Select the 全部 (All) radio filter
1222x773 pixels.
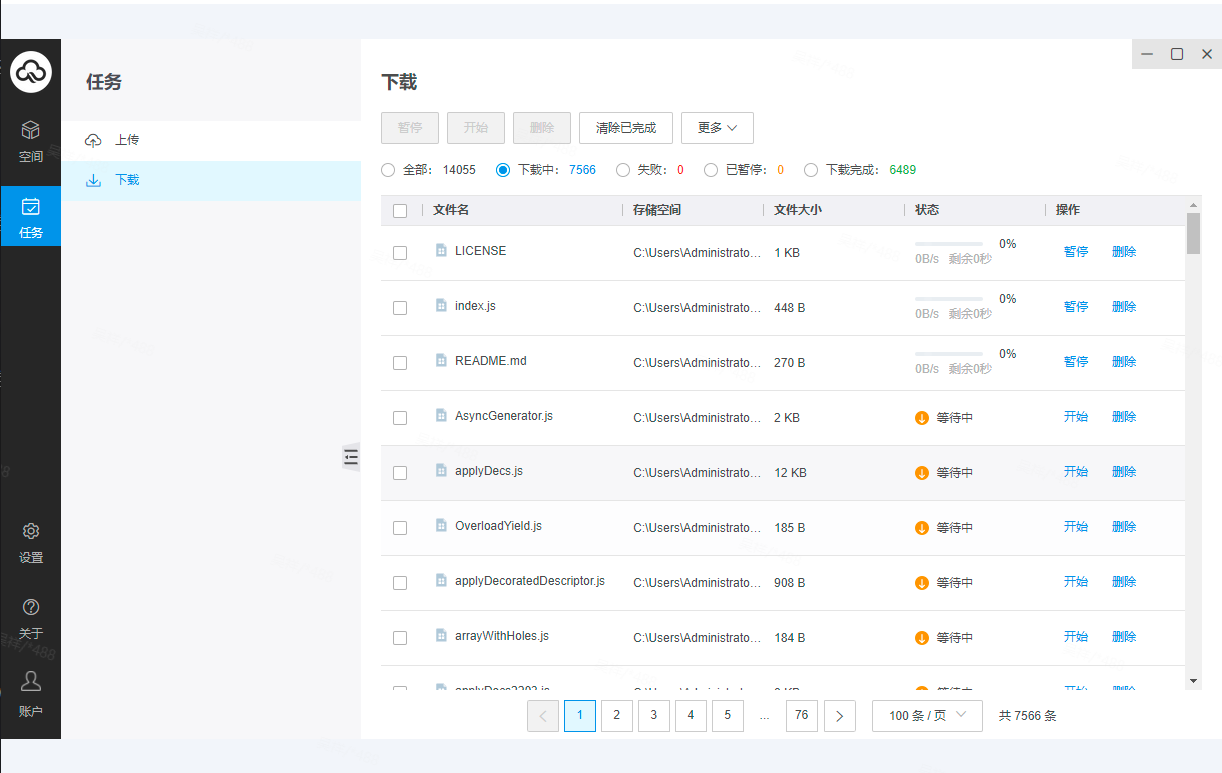tap(388, 170)
